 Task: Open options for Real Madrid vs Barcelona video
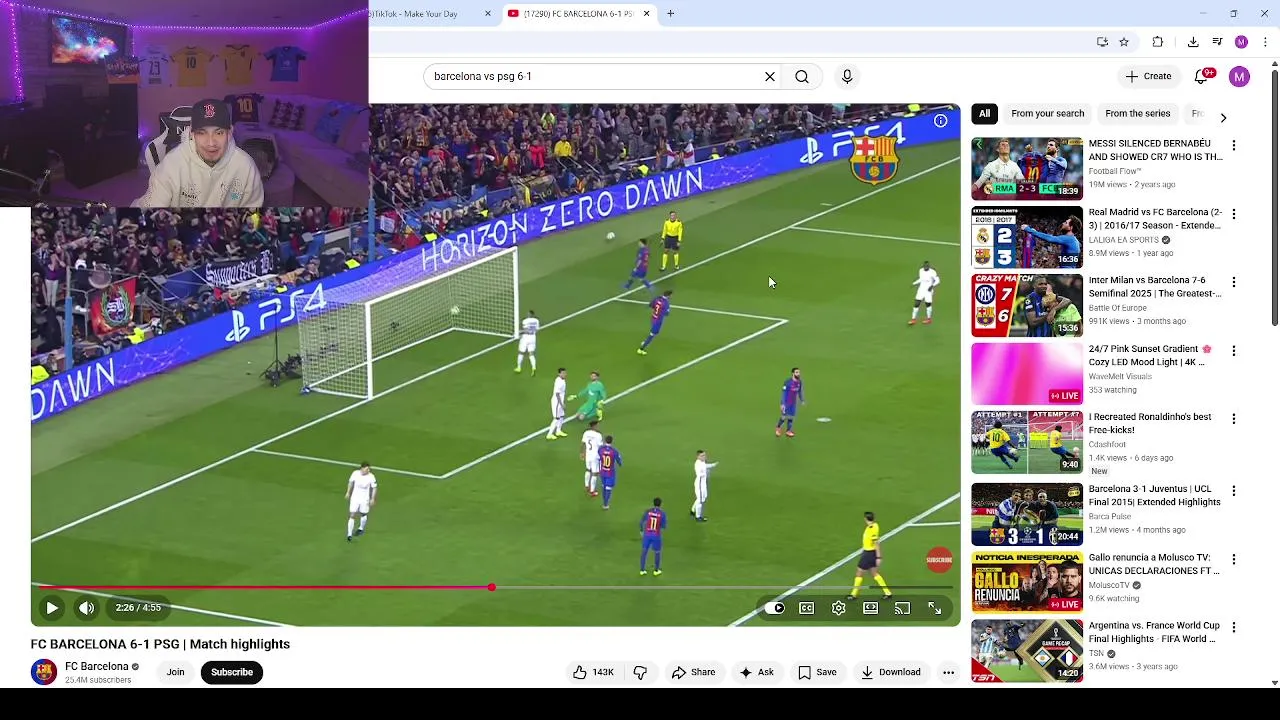(1233, 214)
